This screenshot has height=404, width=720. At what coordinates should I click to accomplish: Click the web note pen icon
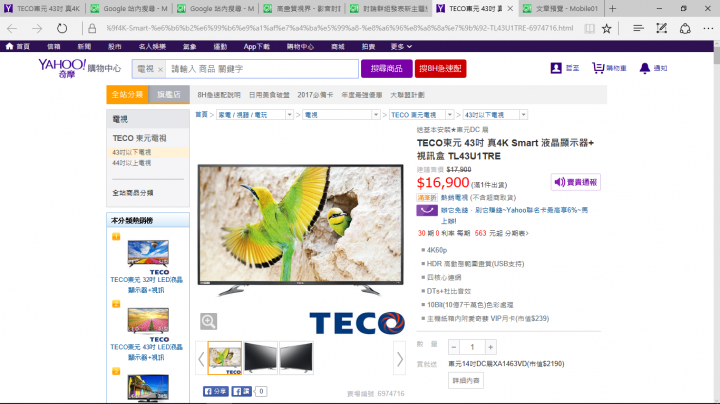(661, 28)
